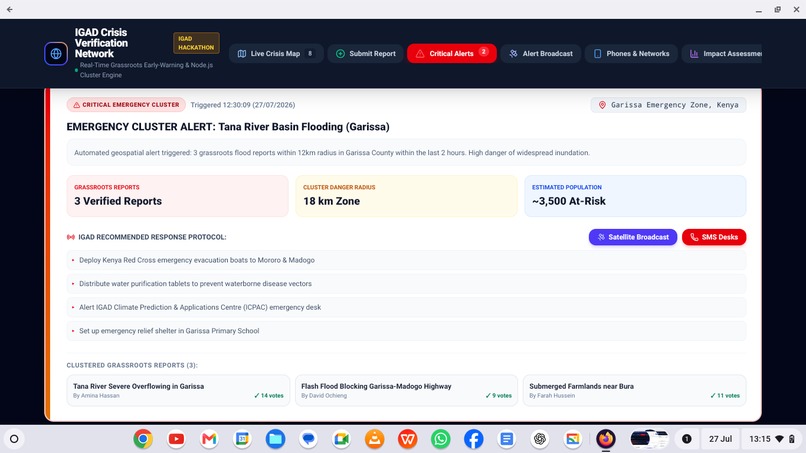Open the Alert Broadcast tab
The height and width of the screenshot is (453, 806).
[x=541, y=53]
